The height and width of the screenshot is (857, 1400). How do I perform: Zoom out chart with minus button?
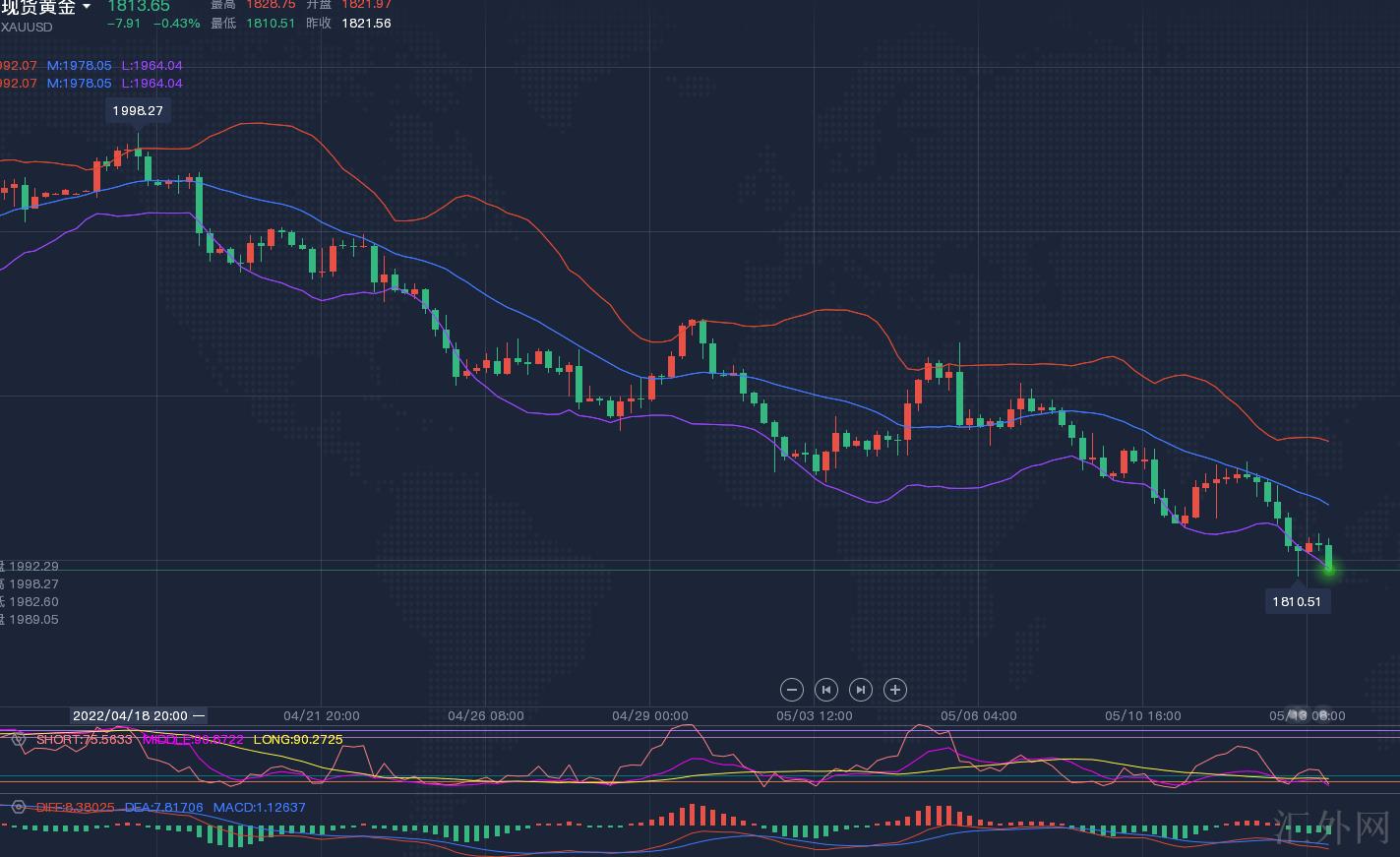(792, 690)
